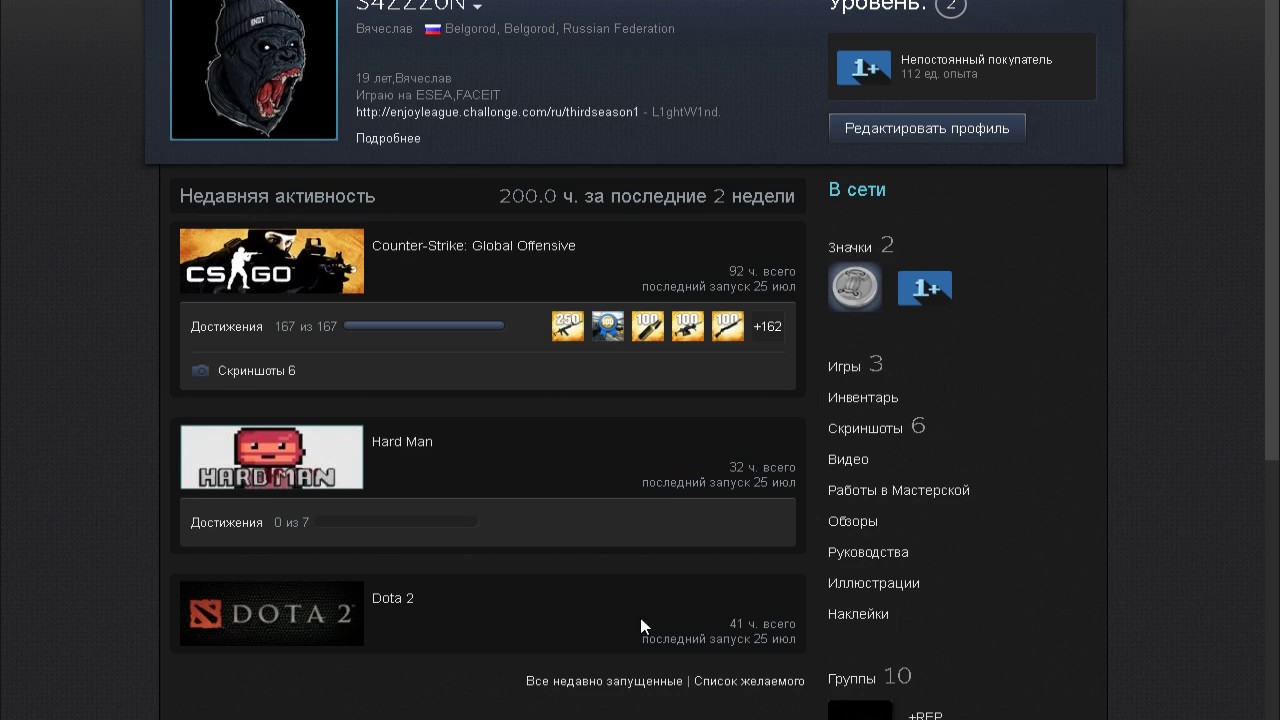The height and width of the screenshot is (720, 1280).
Task: Open the enjoyleague challonge link
Action: (497, 112)
